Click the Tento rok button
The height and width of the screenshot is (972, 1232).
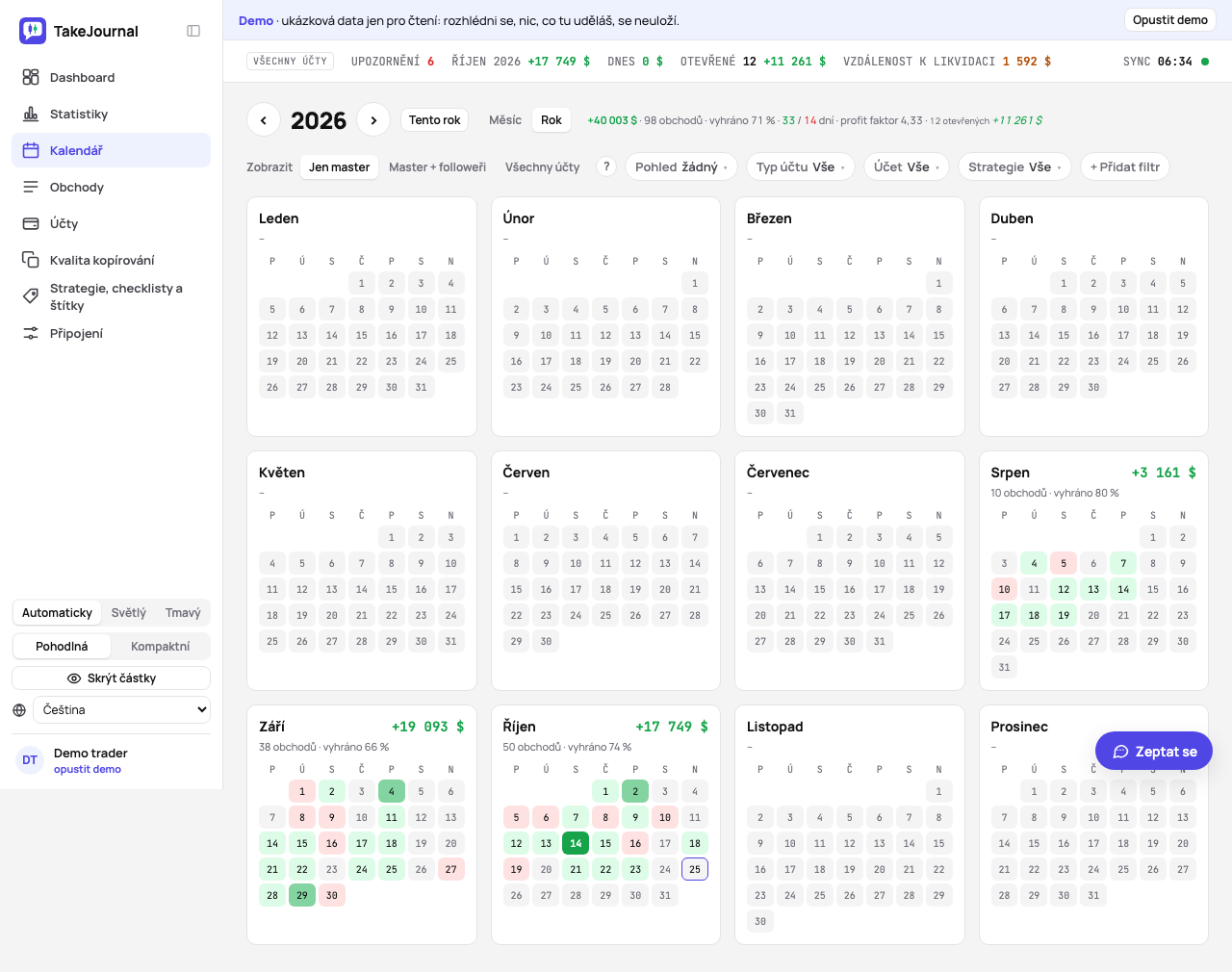[434, 120]
